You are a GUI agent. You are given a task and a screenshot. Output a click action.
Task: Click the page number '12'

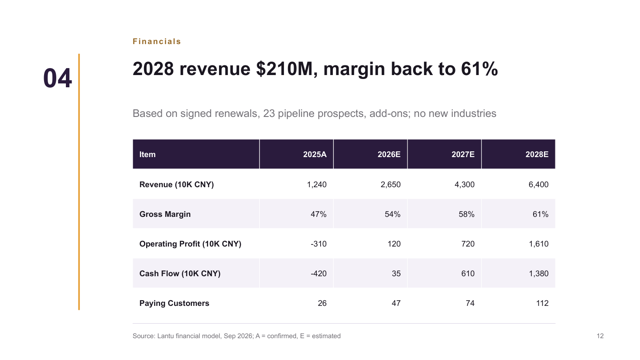tap(600, 336)
